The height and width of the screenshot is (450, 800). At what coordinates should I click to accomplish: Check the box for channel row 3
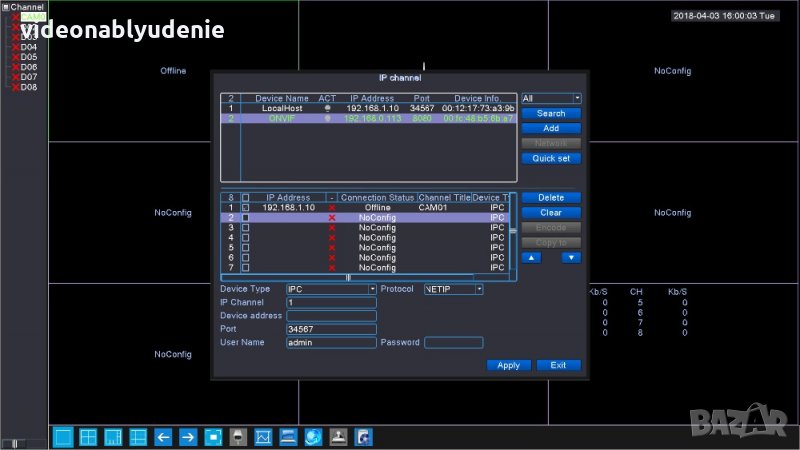[246, 228]
